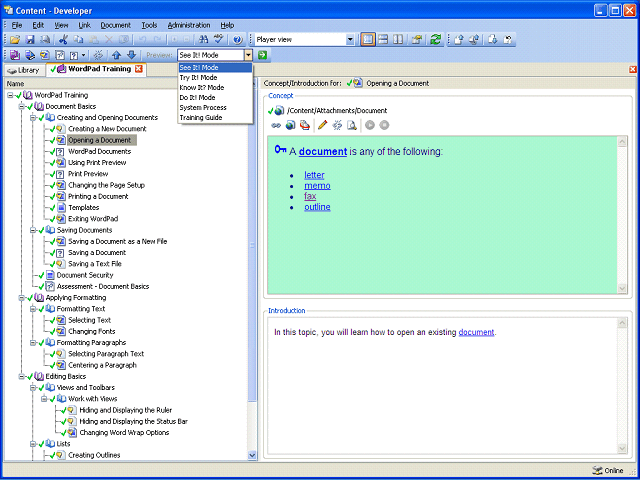Switch to the Library tab
Screen dimensions: 640x480
[24, 70]
